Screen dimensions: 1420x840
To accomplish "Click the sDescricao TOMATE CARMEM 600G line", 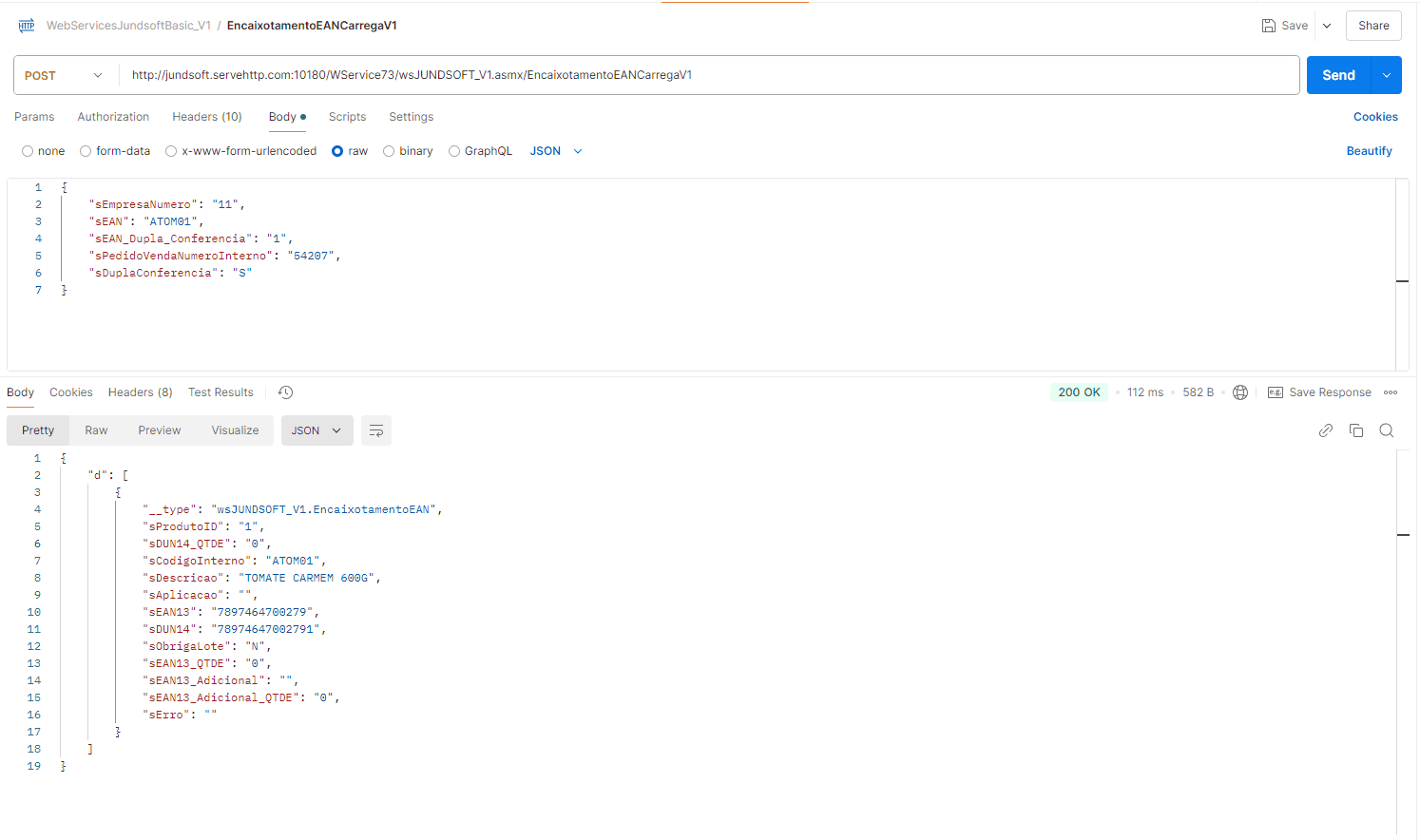I will [261, 578].
